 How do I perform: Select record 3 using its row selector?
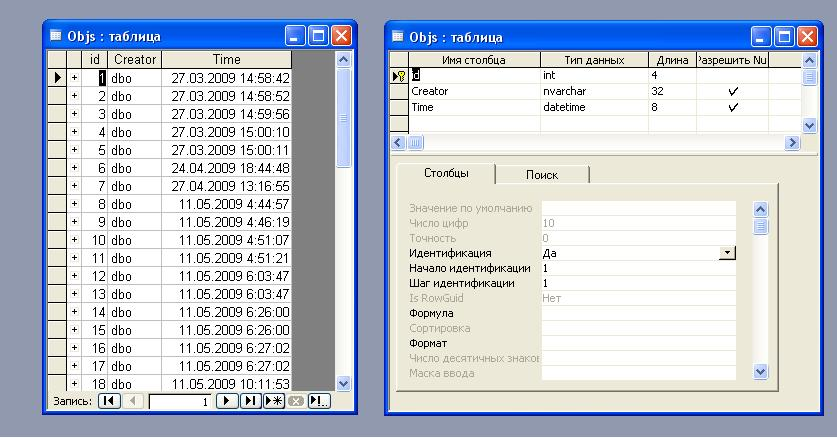click(57, 114)
